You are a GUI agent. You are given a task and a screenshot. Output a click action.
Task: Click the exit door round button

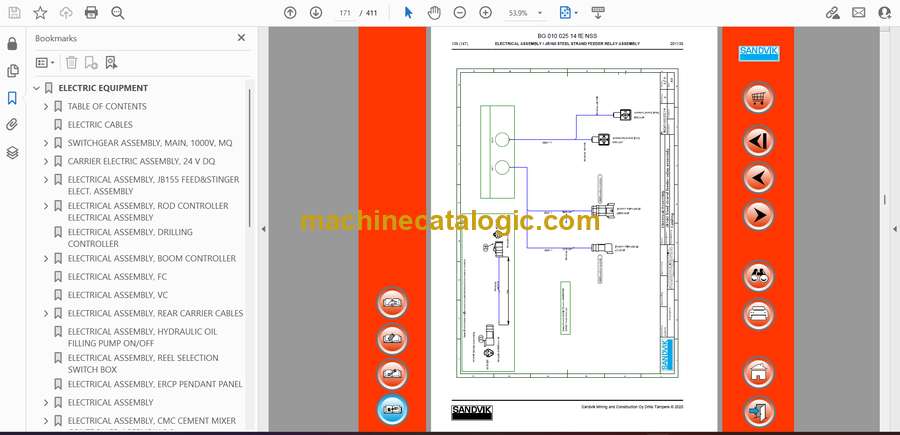(x=758, y=411)
